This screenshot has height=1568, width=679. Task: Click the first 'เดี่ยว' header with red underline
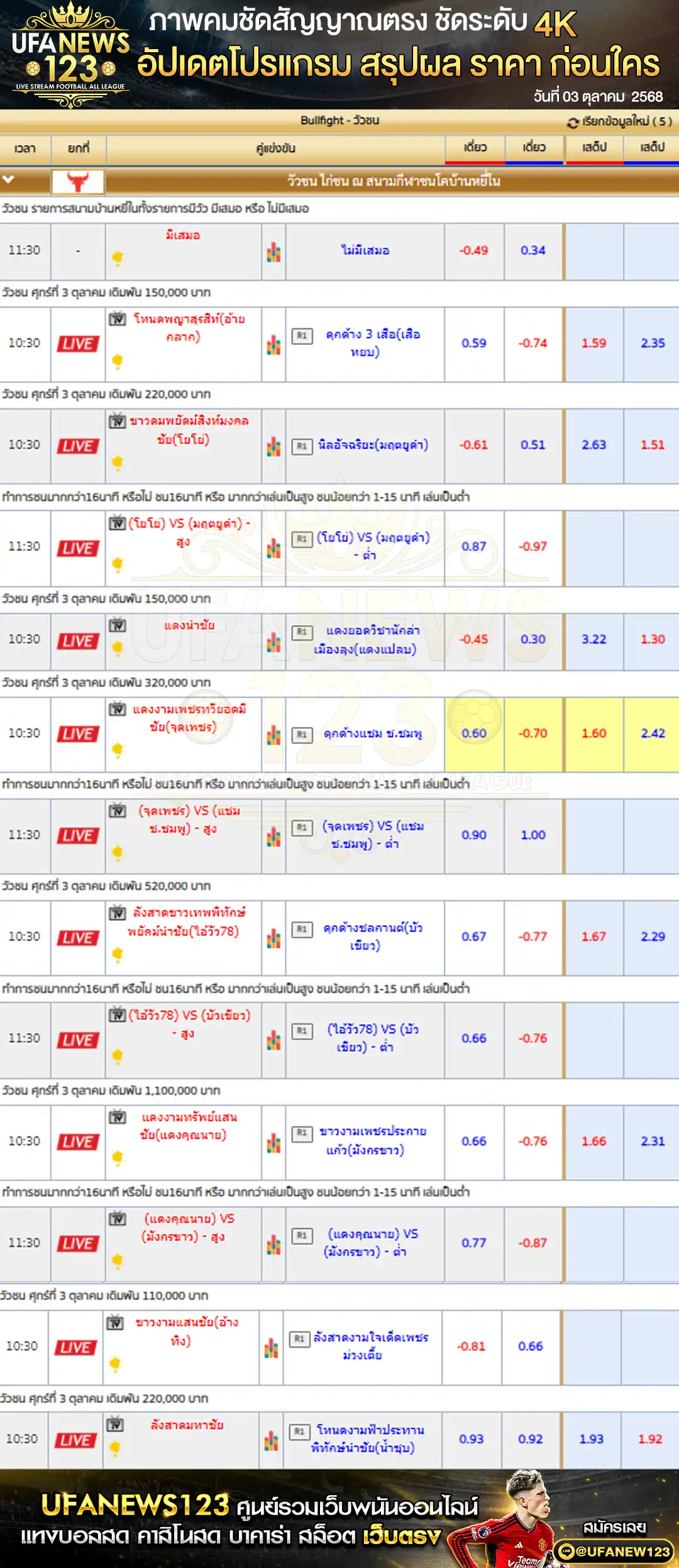tap(475, 148)
